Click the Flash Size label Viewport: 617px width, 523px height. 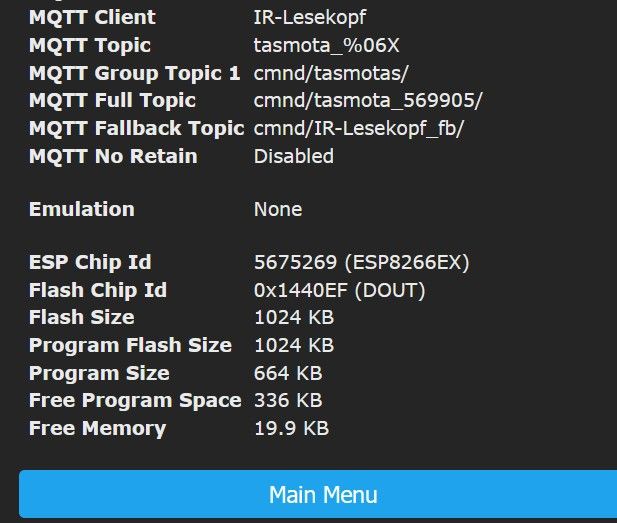(x=81, y=317)
